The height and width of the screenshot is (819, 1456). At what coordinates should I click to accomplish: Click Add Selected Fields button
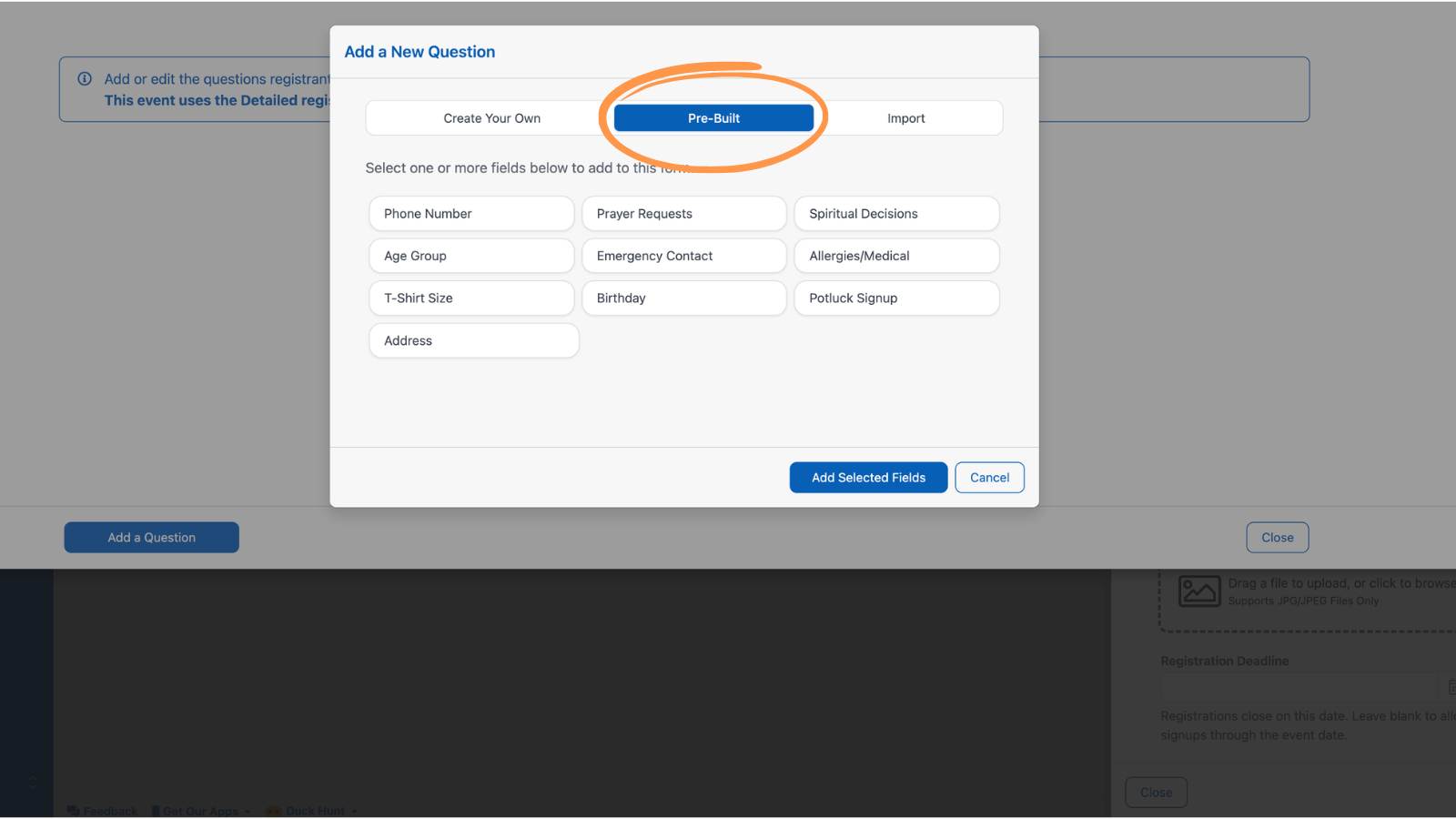click(868, 478)
